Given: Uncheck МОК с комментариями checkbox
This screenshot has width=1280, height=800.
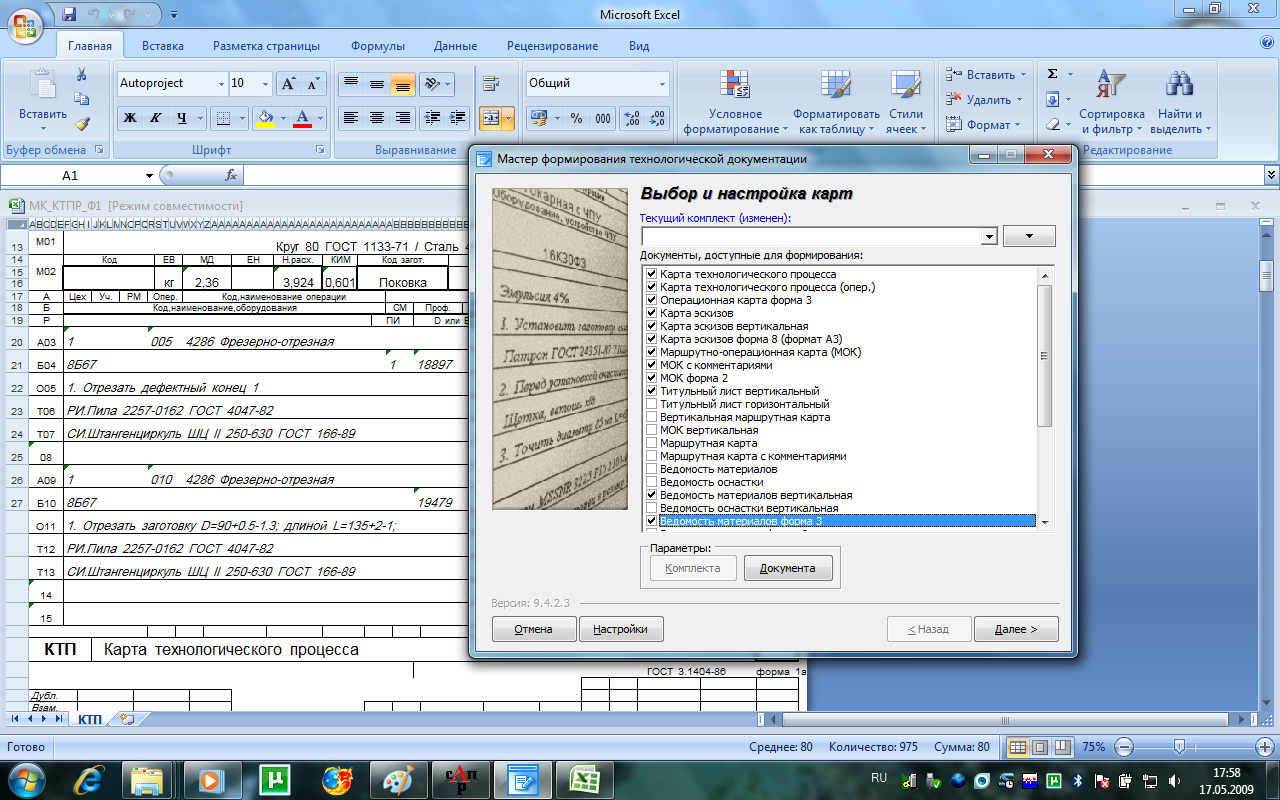Looking at the screenshot, I should tap(652, 365).
